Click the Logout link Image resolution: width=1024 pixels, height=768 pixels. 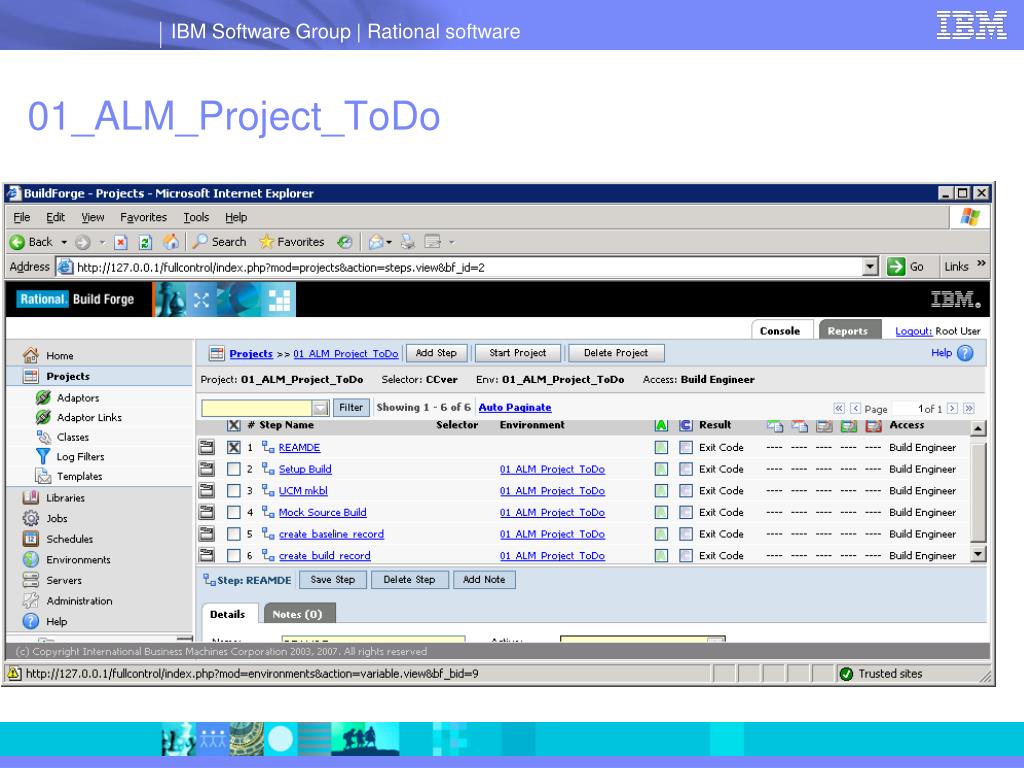913,331
